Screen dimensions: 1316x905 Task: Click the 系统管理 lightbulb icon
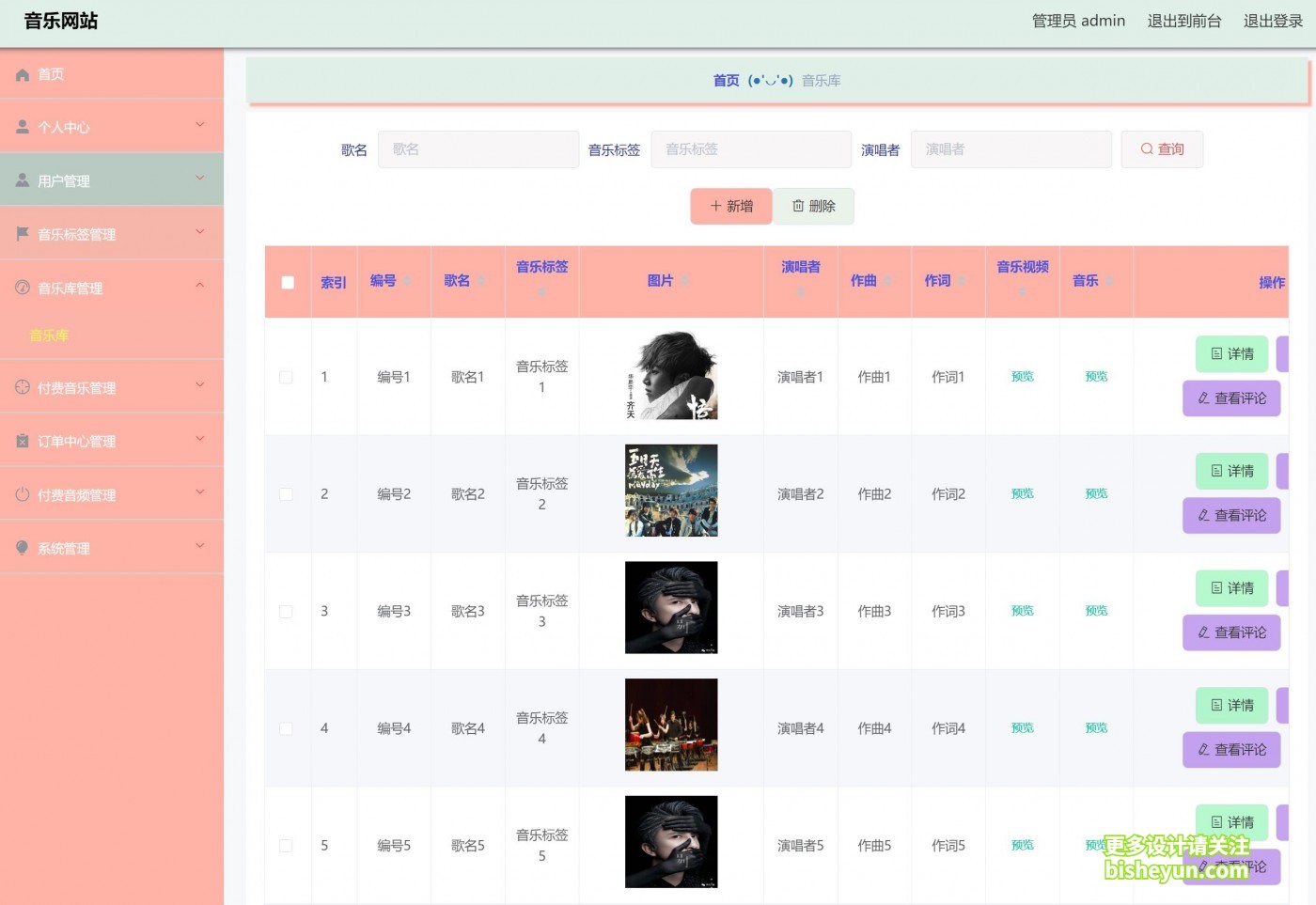coord(23,548)
